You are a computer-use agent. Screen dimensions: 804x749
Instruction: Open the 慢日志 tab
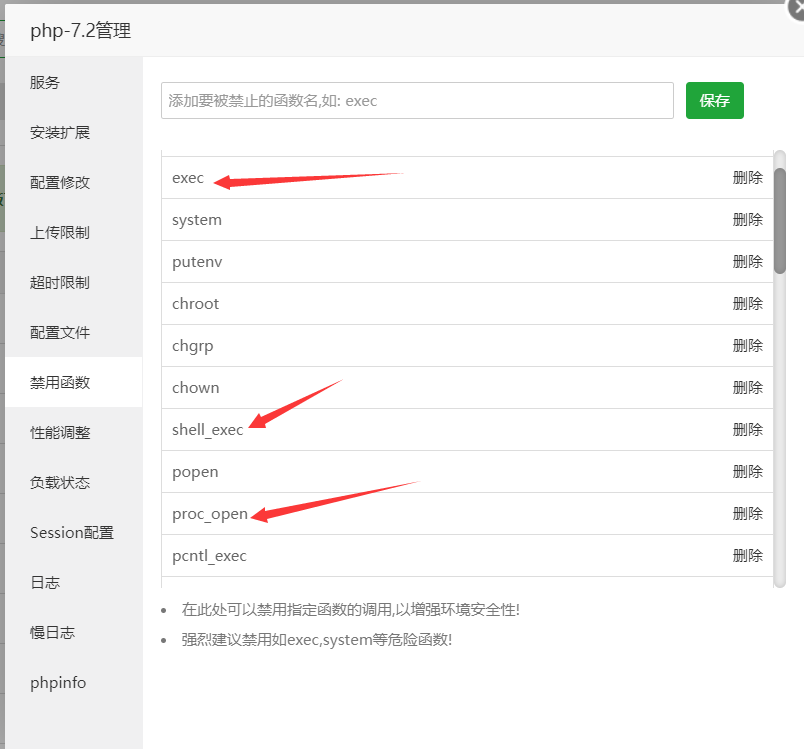click(x=52, y=633)
